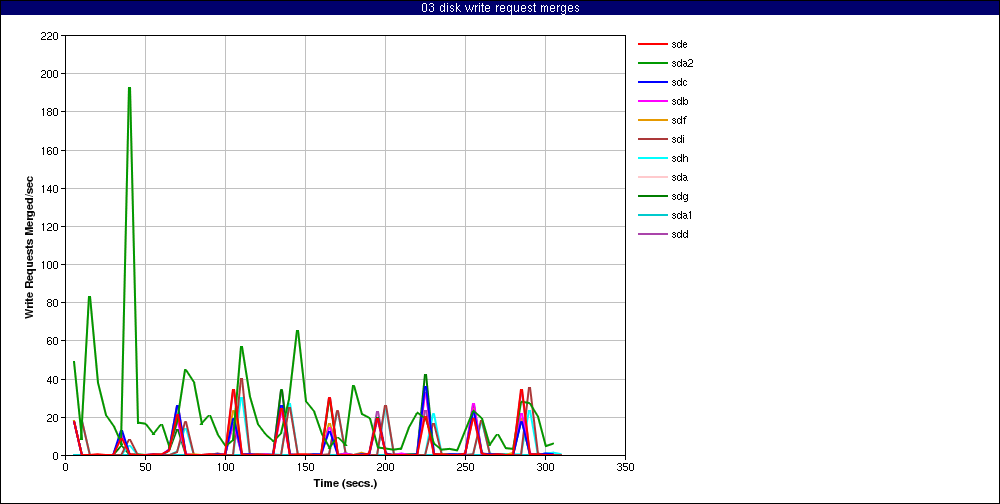Select the sdb legend label
Screen dimensions: 1000x504
679,101
